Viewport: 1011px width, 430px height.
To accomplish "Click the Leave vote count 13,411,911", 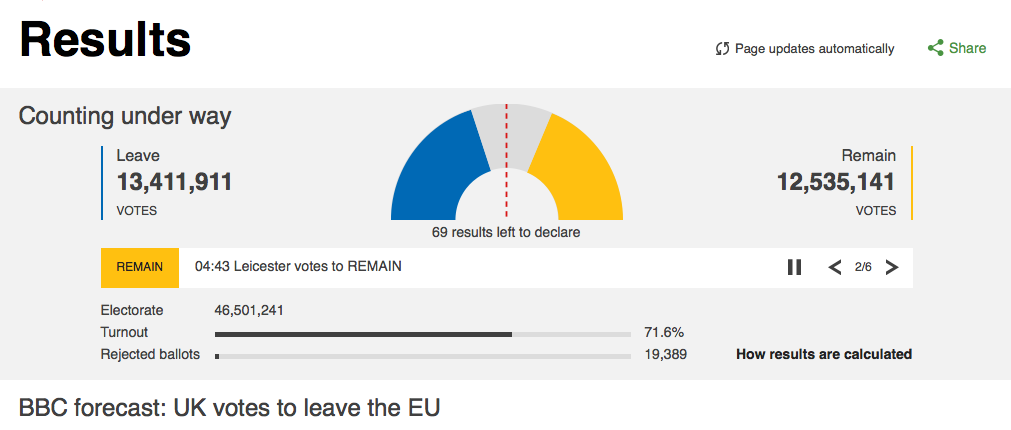I will pos(175,182).
